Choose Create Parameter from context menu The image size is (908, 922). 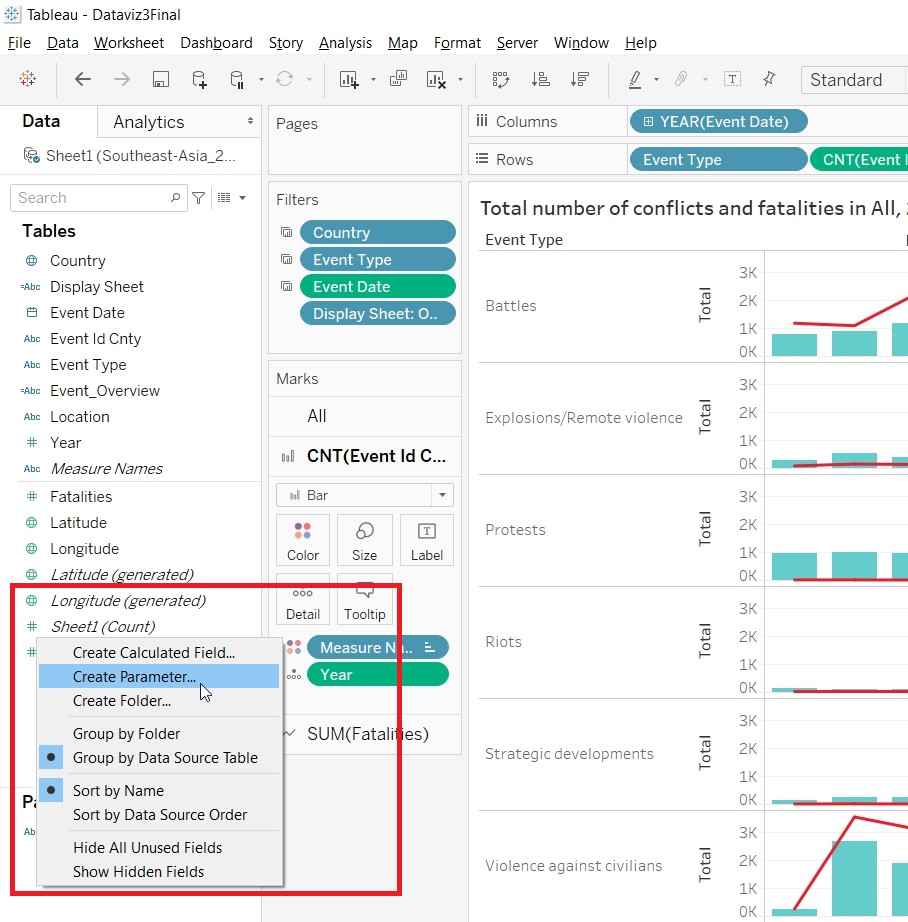tap(134, 676)
